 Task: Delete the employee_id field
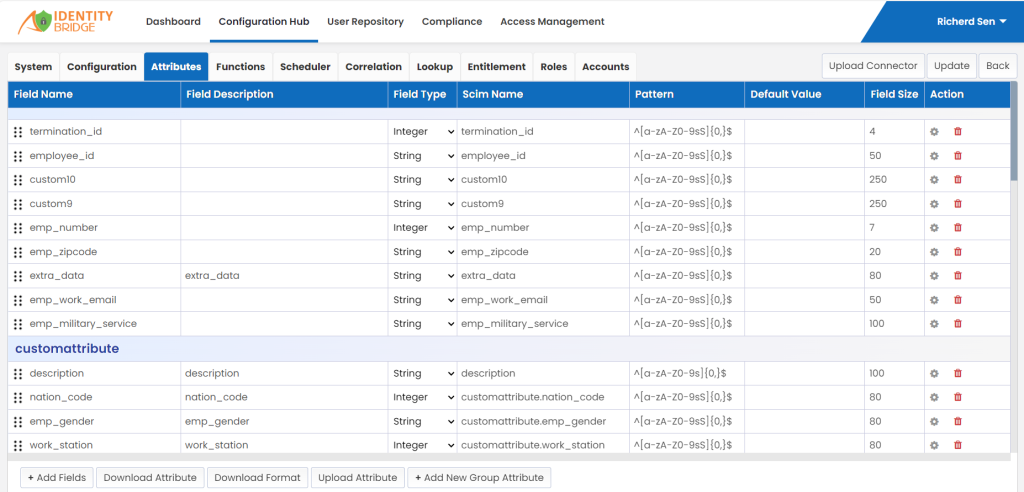(x=958, y=156)
